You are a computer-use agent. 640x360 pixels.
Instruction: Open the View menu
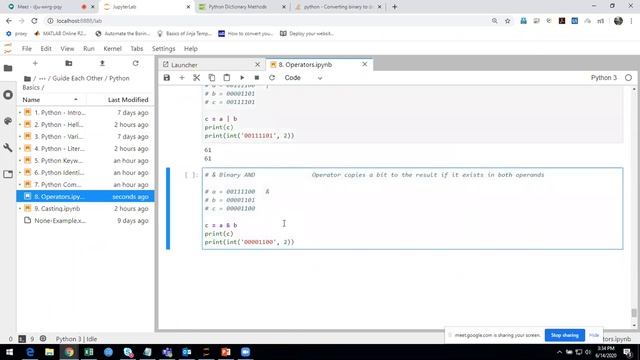(x=67, y=49)
